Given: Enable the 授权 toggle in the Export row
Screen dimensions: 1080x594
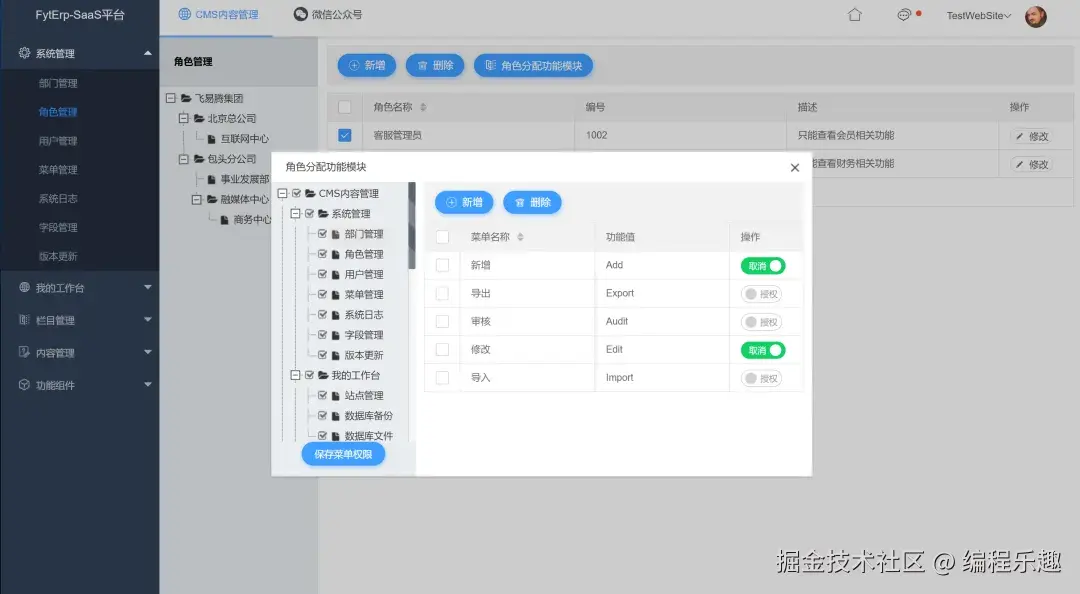Looking at the screenshot, I should (x=761, y=293).
